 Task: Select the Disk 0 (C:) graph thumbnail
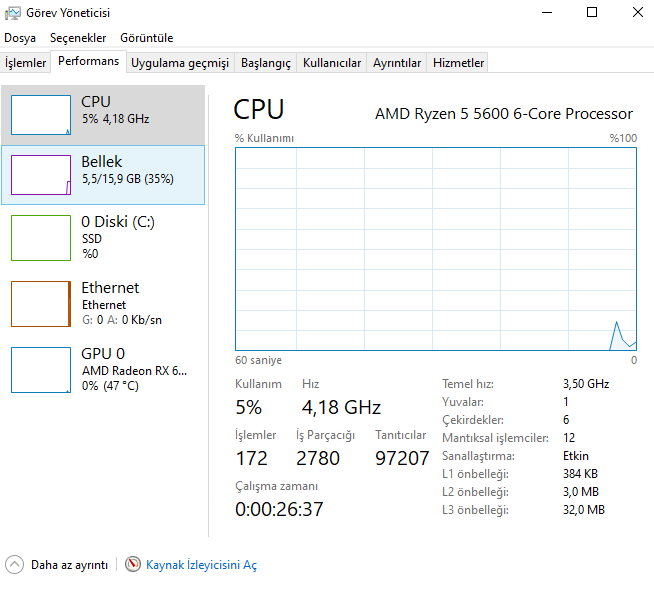[41, 237]
